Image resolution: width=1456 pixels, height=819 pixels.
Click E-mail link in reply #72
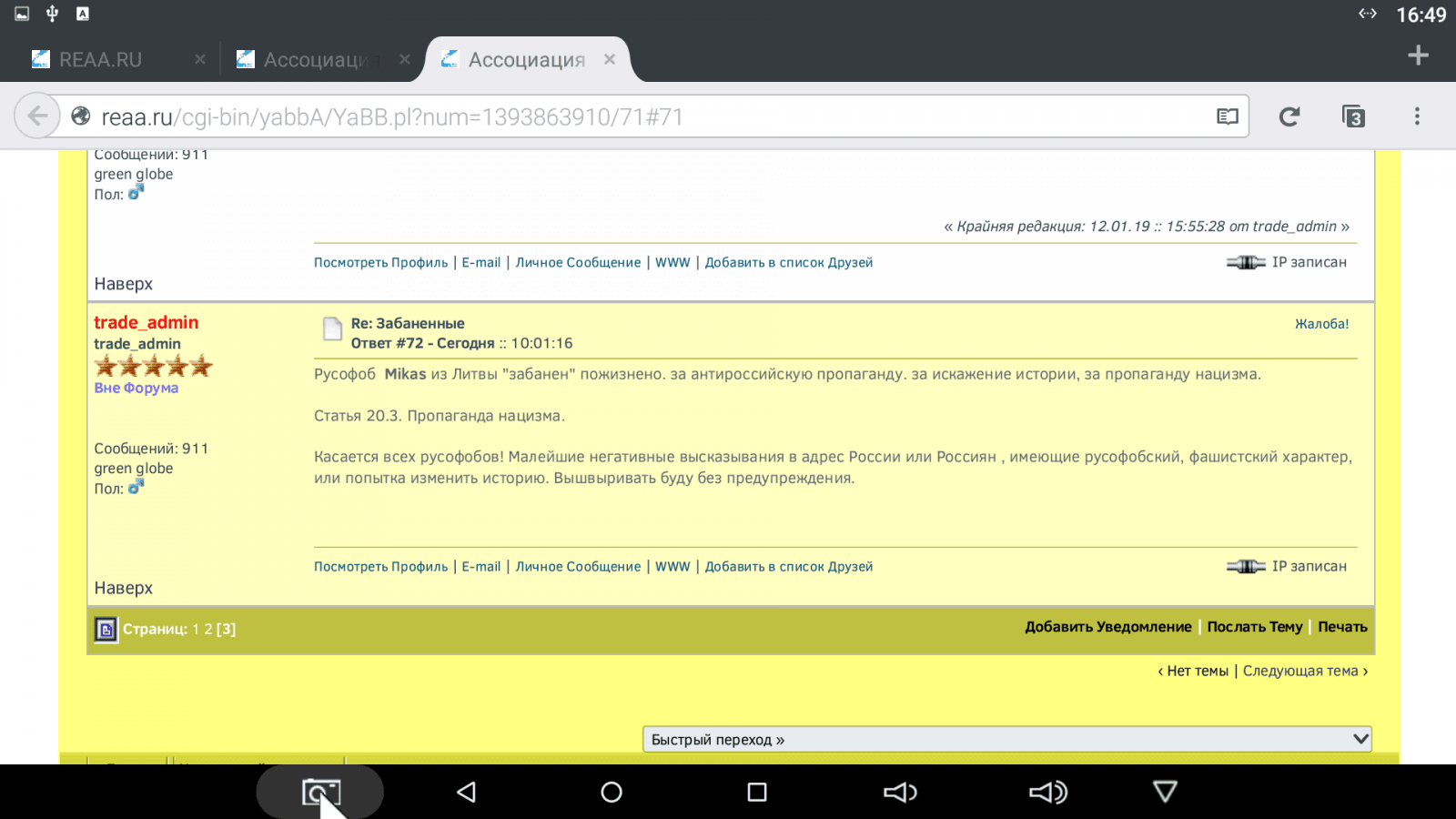click(480, 566)
